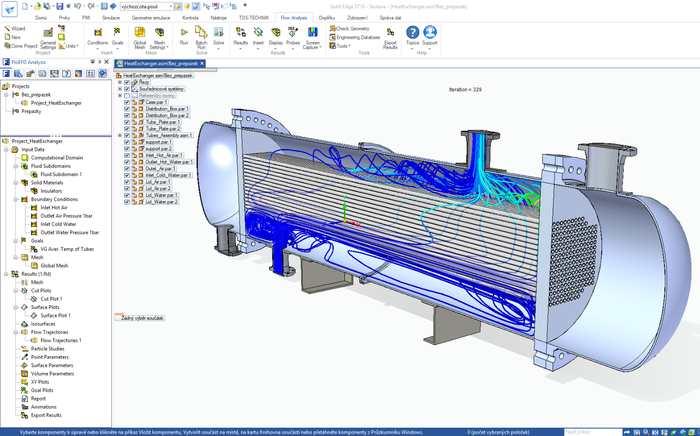Expand the Tubes_Assembly.asm:1 node
Image resolution: width=700 pixels, height=436 pixels.
click(120, 135)
